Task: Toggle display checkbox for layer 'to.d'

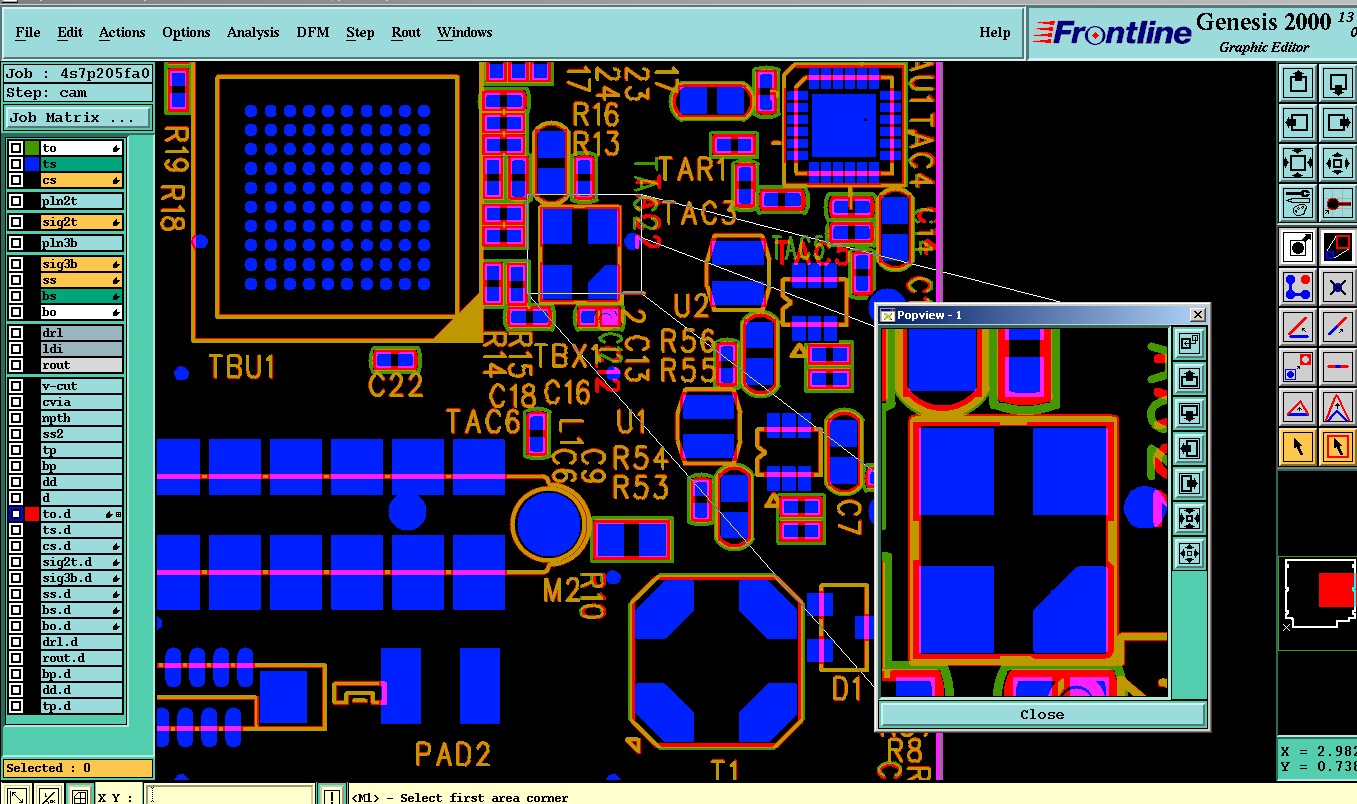Action: point(16,514)
